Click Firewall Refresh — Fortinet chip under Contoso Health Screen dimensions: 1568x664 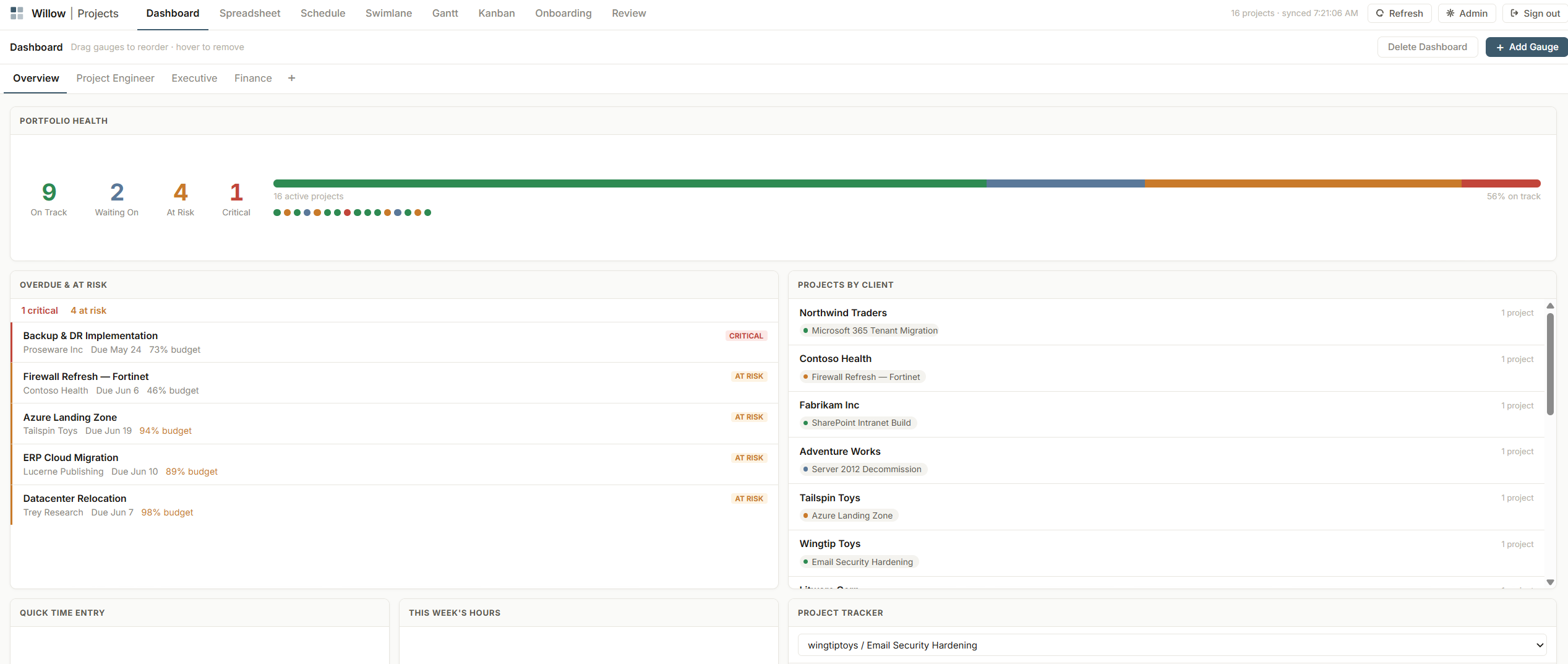click(862, 377)
